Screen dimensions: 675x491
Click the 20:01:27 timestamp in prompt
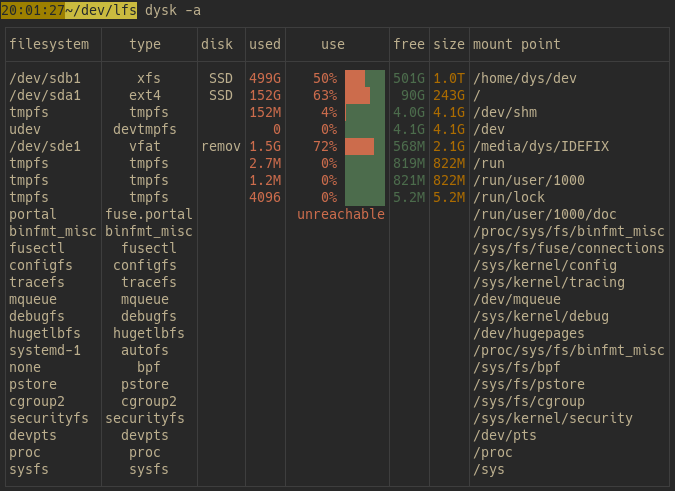(33, 10)
